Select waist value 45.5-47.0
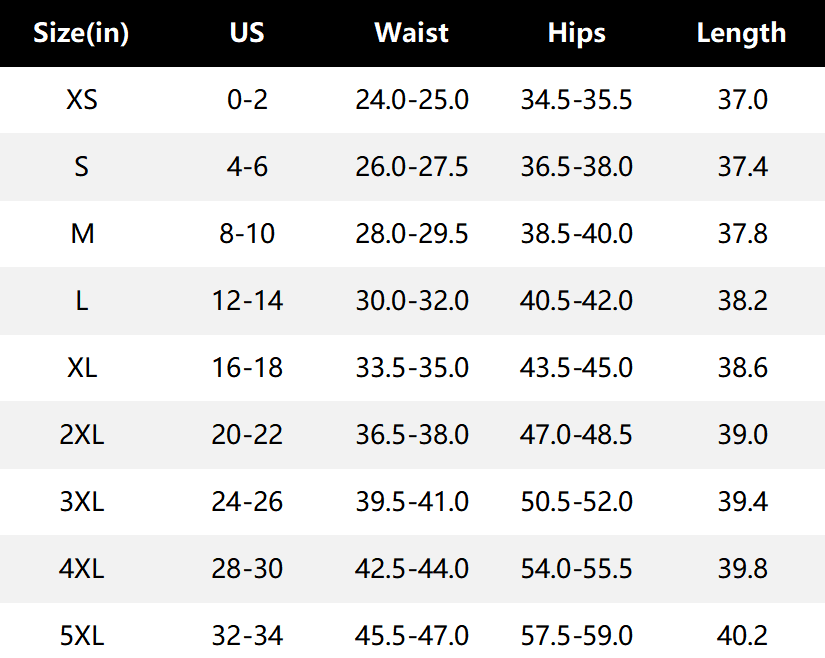Screen dimensions: 825x658 (411, 635)
